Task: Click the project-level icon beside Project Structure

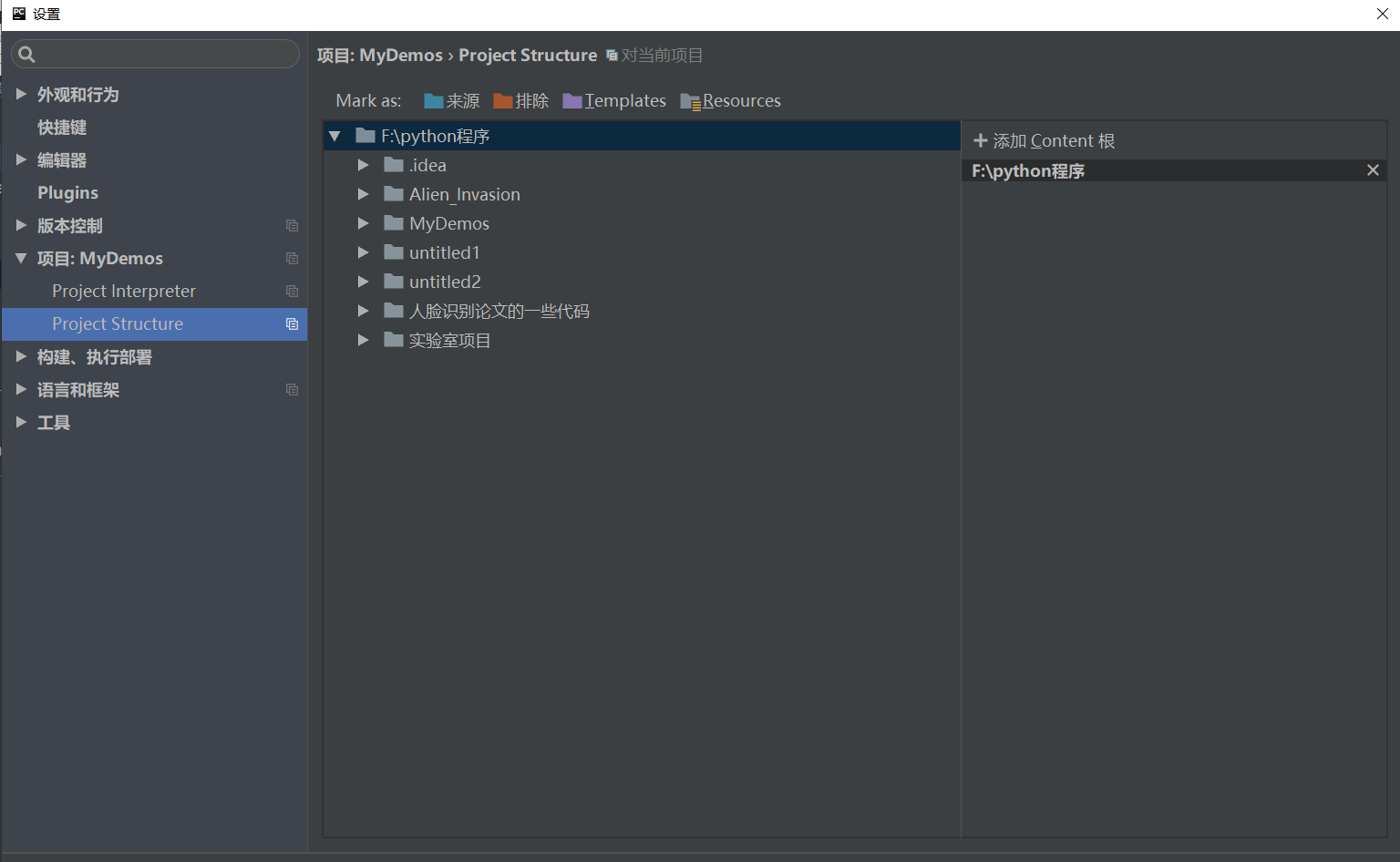Action: click(x=292, y=323)
